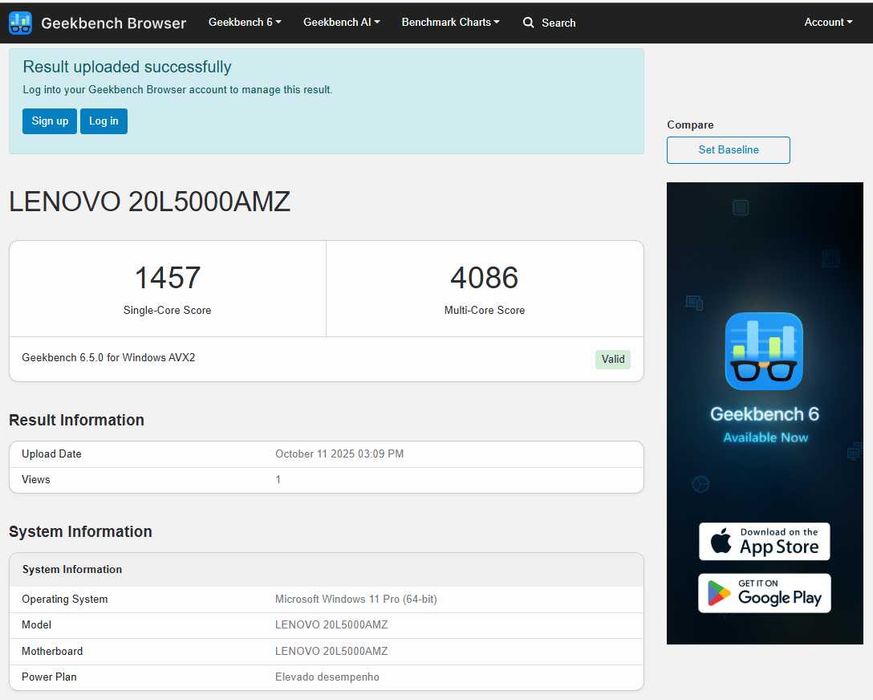
Task: Click the Power Plan label
Action: [49, 677]
